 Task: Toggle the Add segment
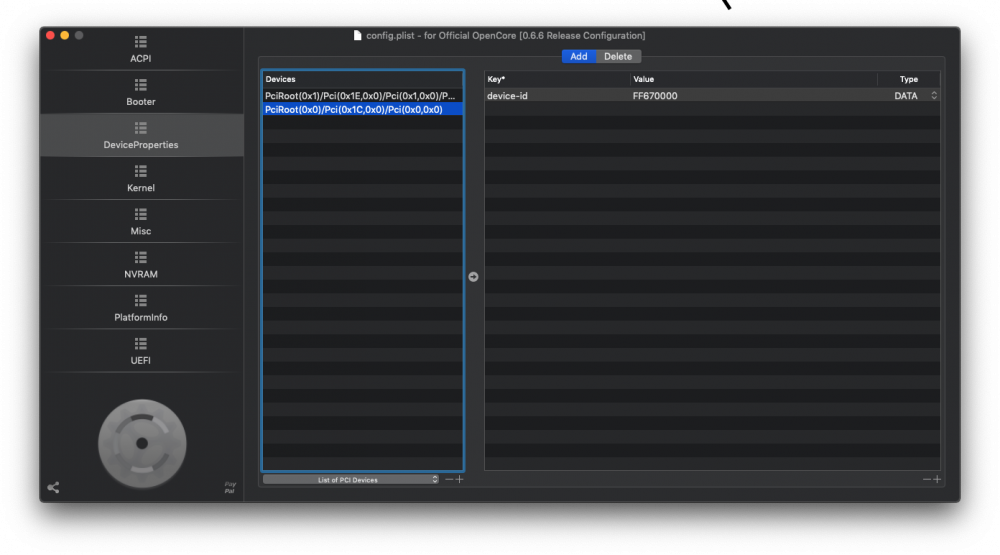[578, 56]
